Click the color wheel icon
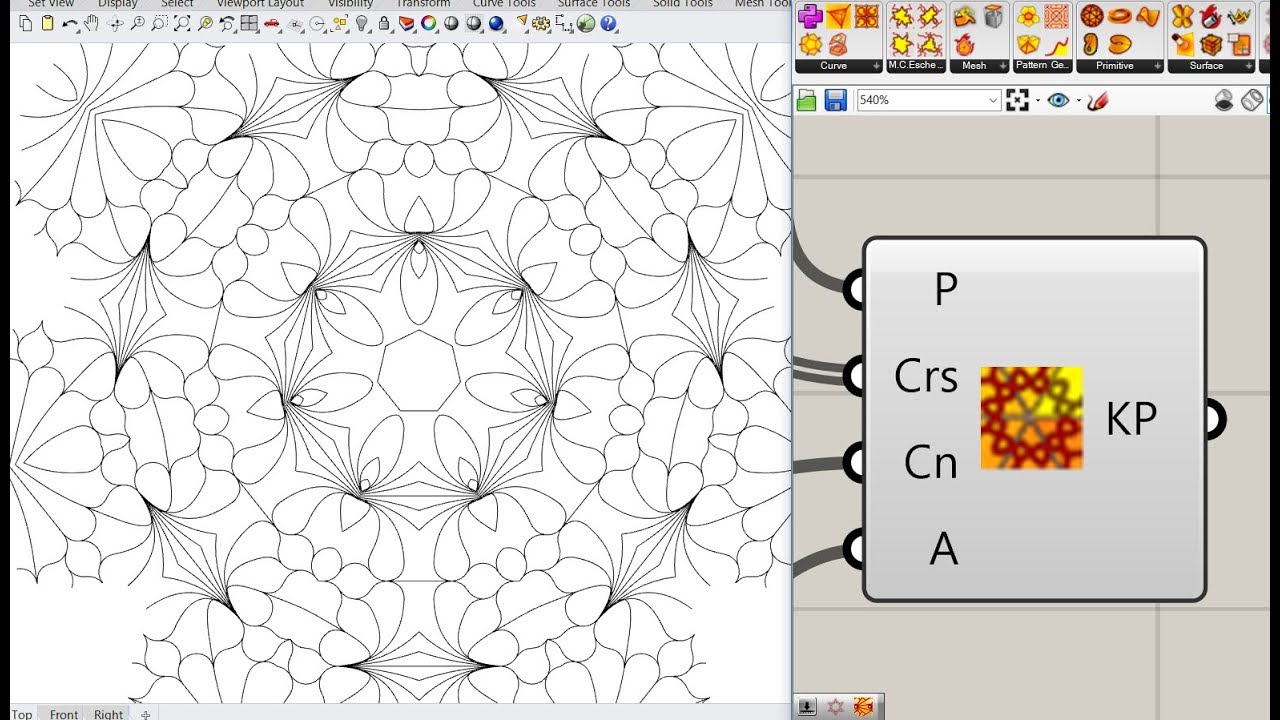The image size is (1280, 720). (x=429, y=24)
